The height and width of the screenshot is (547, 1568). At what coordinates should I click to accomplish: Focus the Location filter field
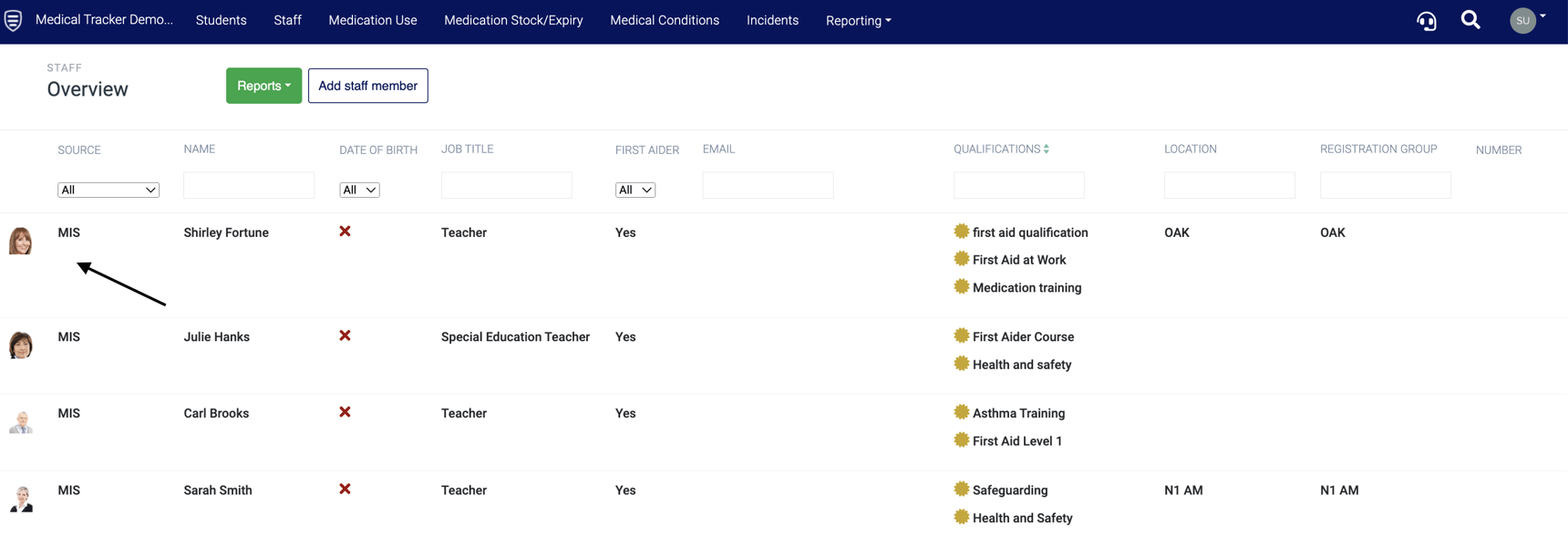click(1230, 185)
